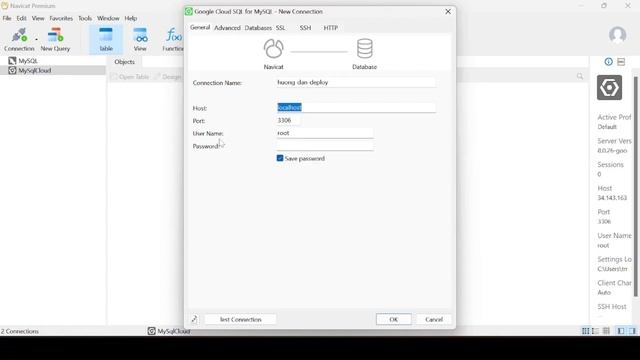Select the View toolbar icon

[x=140, y=40]
